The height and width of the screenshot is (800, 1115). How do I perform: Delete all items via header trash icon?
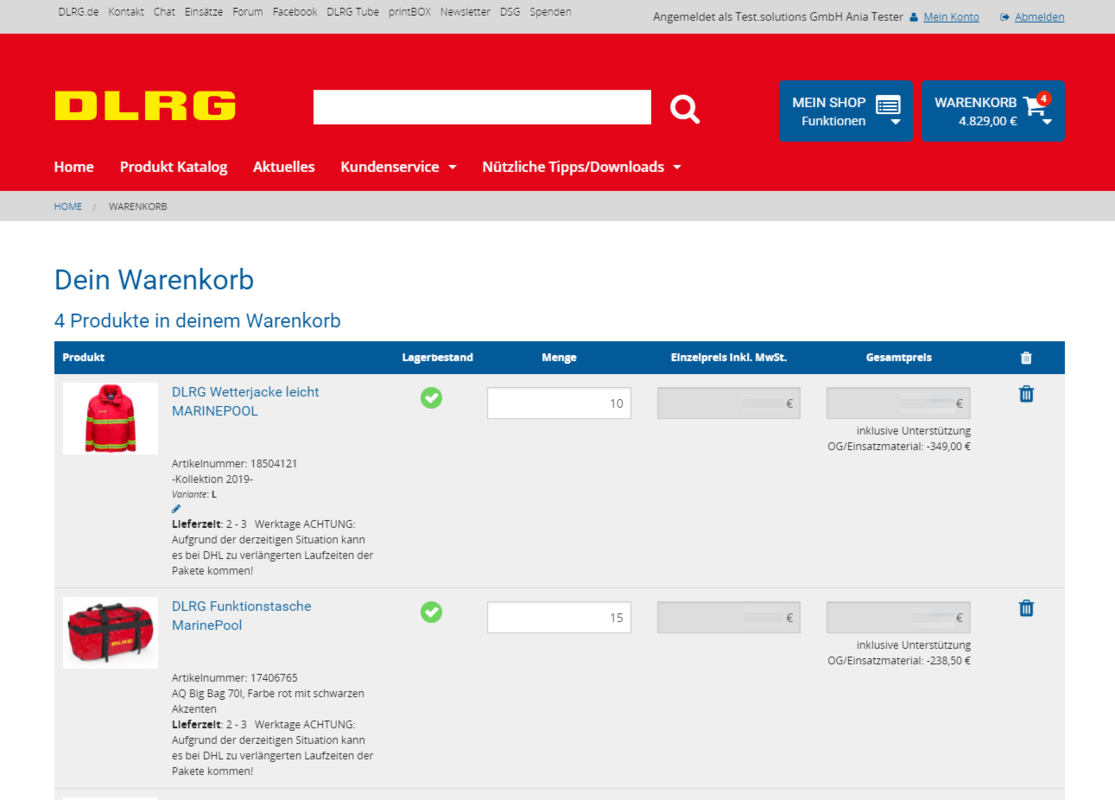pos(1026,358)
